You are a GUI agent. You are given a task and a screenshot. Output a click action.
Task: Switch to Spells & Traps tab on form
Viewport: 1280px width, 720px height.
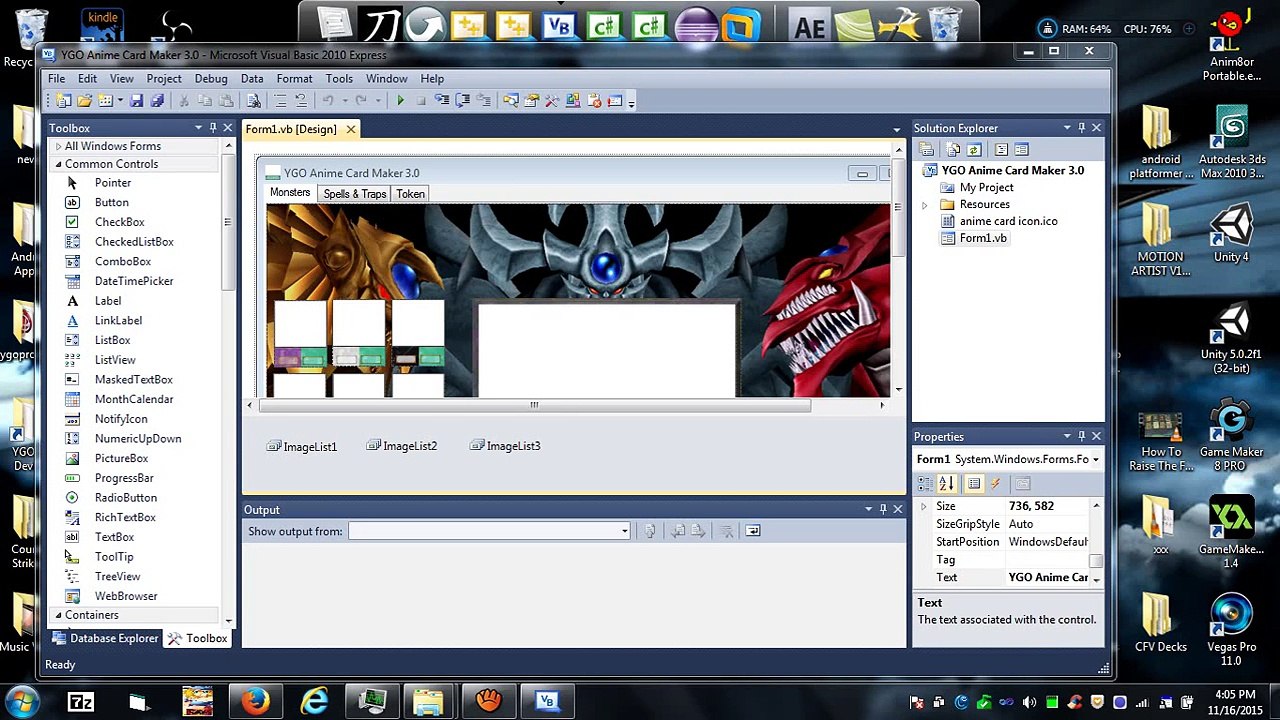pos(354,194)
